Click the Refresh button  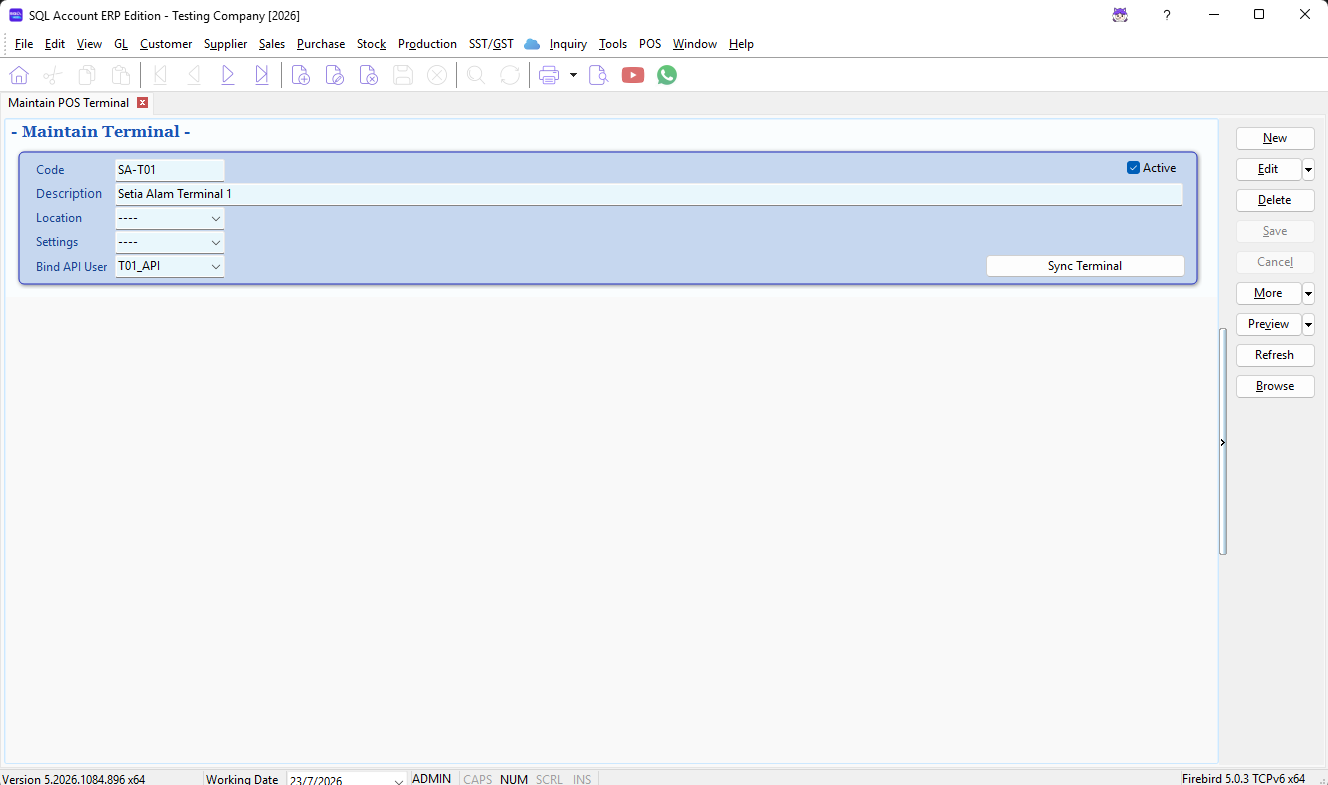tap(1275, 355)
